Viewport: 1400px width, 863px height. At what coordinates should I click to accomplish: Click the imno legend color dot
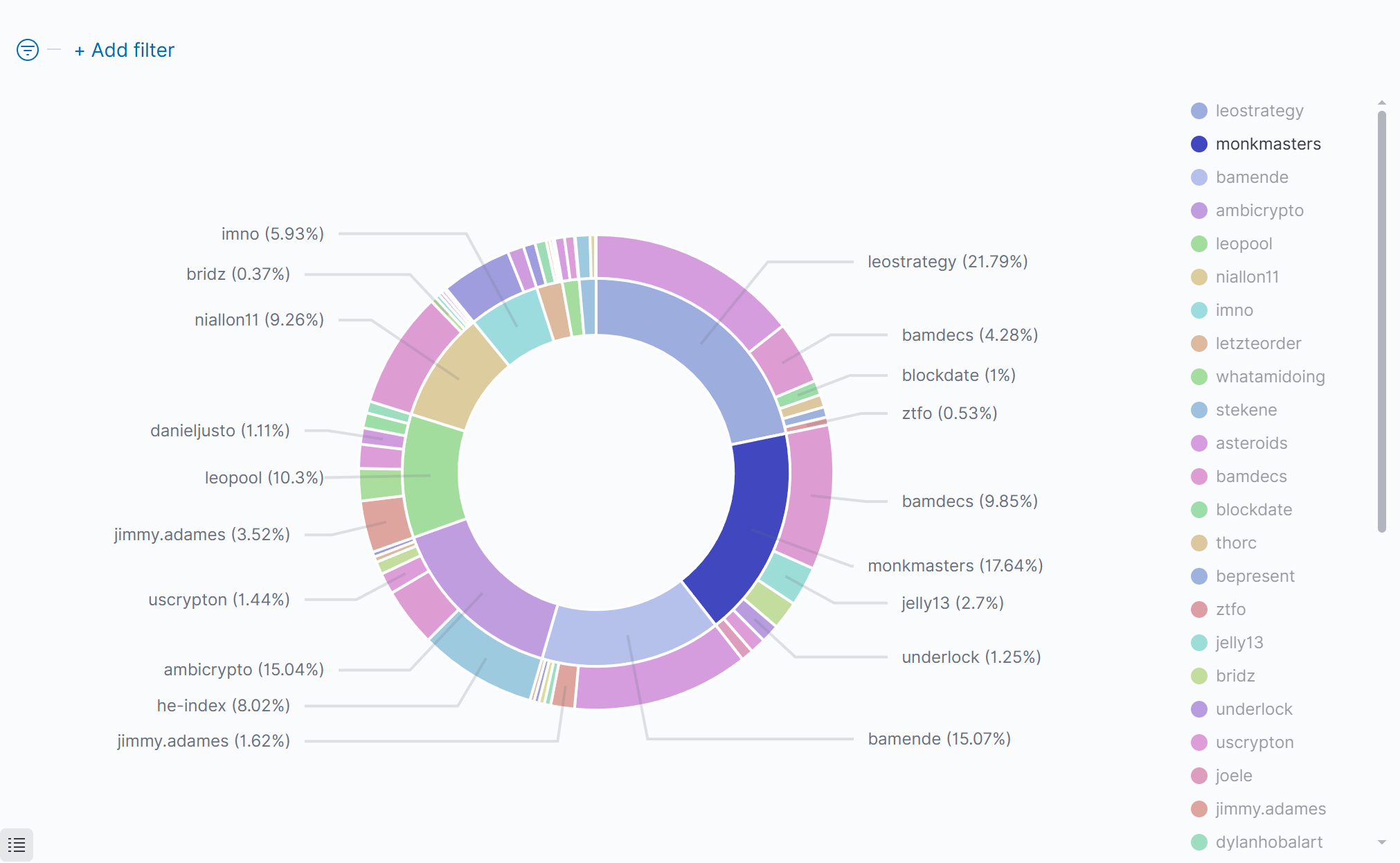pos(1199,310)
